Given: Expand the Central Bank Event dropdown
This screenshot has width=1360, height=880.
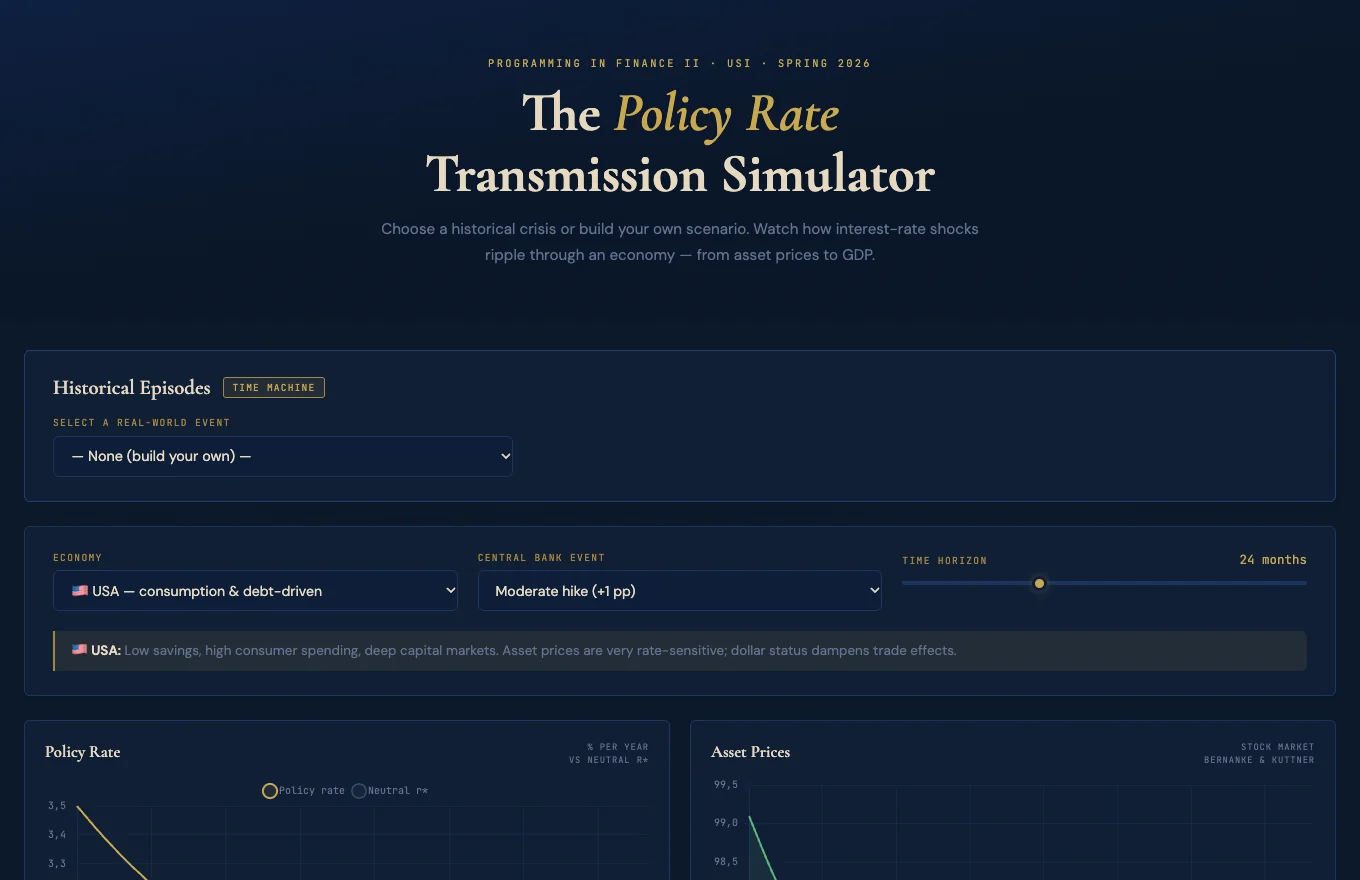Looking at the screenshot, I should (680, 591).
